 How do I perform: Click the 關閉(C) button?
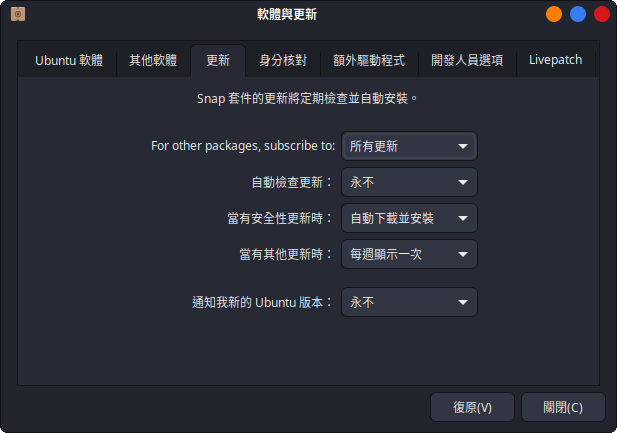coord(563,407)
